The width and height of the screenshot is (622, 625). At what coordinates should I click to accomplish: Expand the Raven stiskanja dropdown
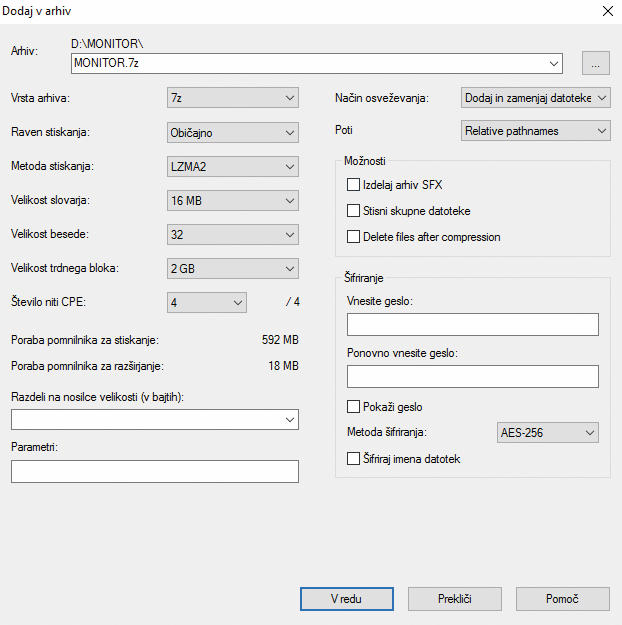tap(232, 132)
